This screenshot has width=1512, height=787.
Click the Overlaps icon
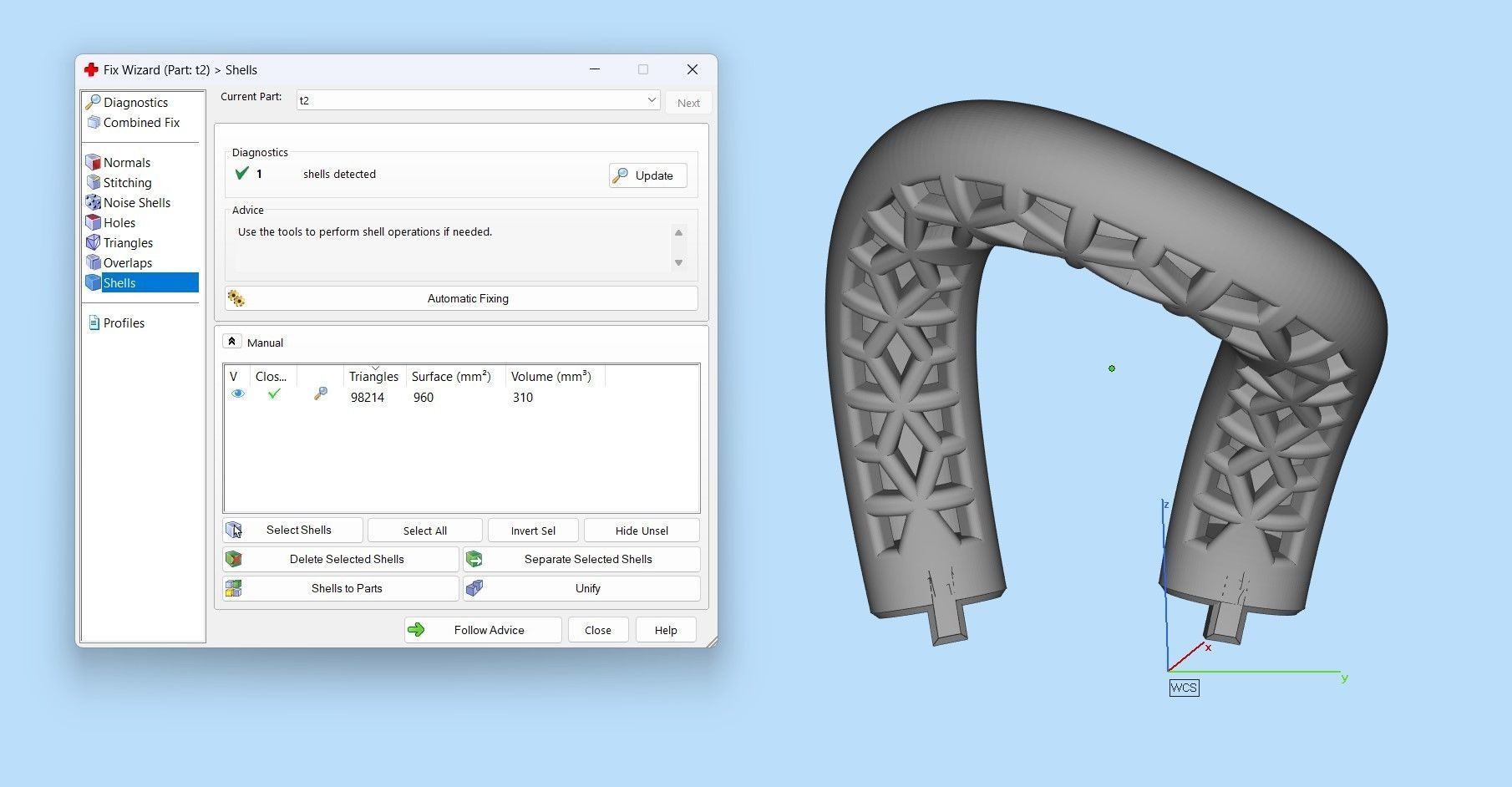tap(94, 262)
